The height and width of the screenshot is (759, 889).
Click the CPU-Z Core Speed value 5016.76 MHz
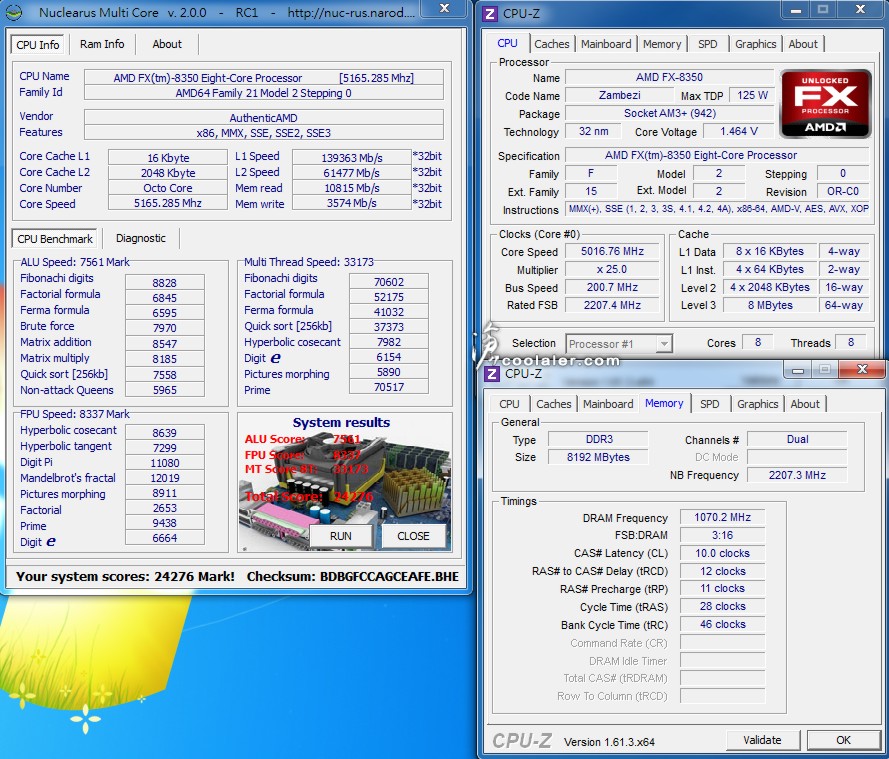[612, 251]
